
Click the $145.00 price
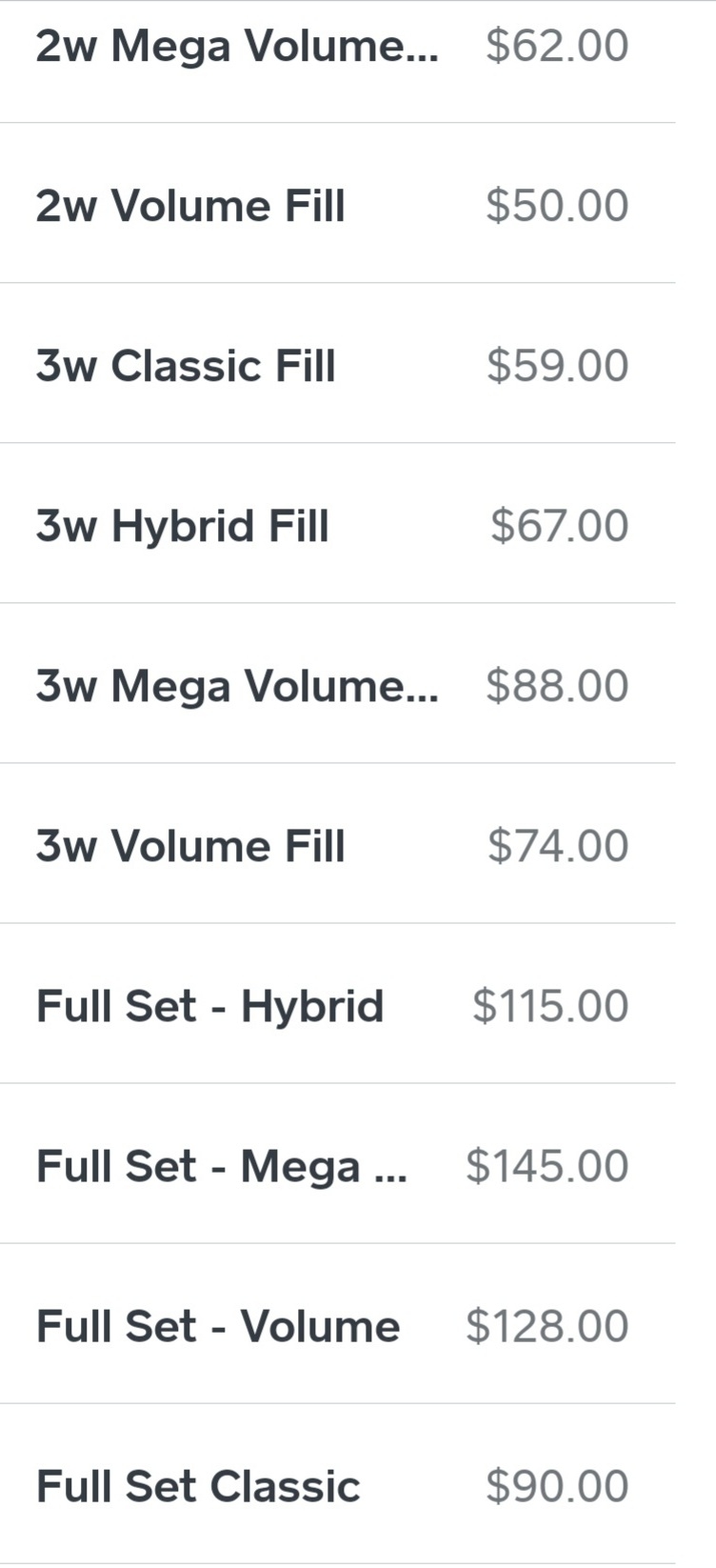[x=547, y=1166]
